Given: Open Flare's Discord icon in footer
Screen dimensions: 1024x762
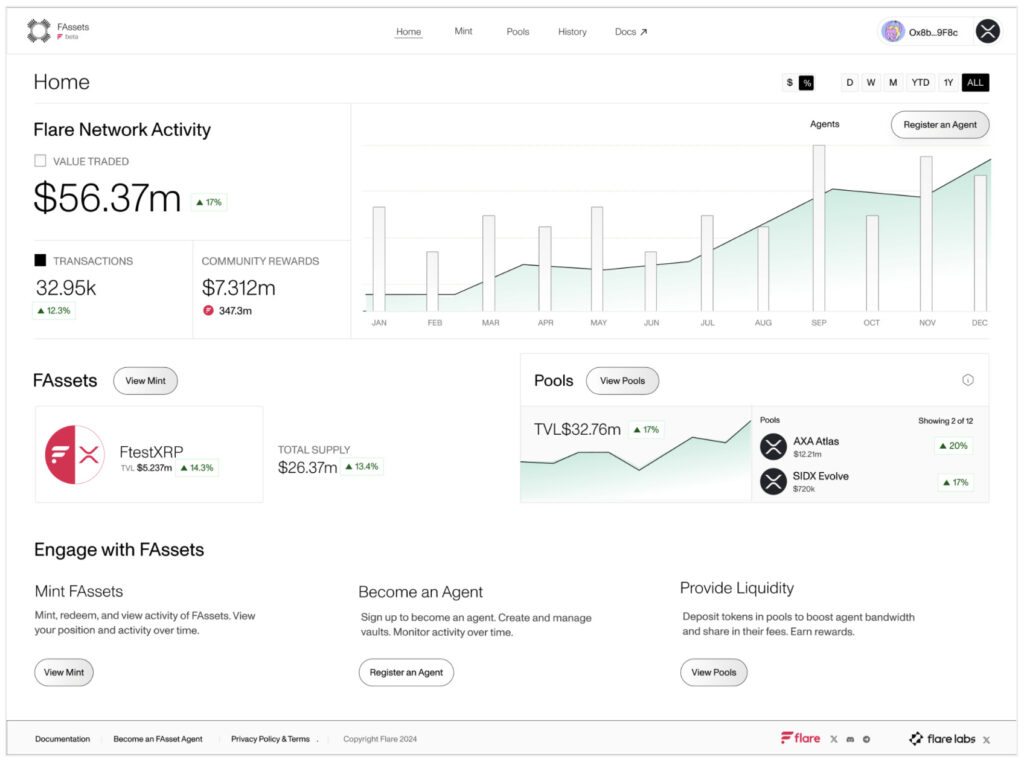Looking at the screenshot, I should (850, 739).
